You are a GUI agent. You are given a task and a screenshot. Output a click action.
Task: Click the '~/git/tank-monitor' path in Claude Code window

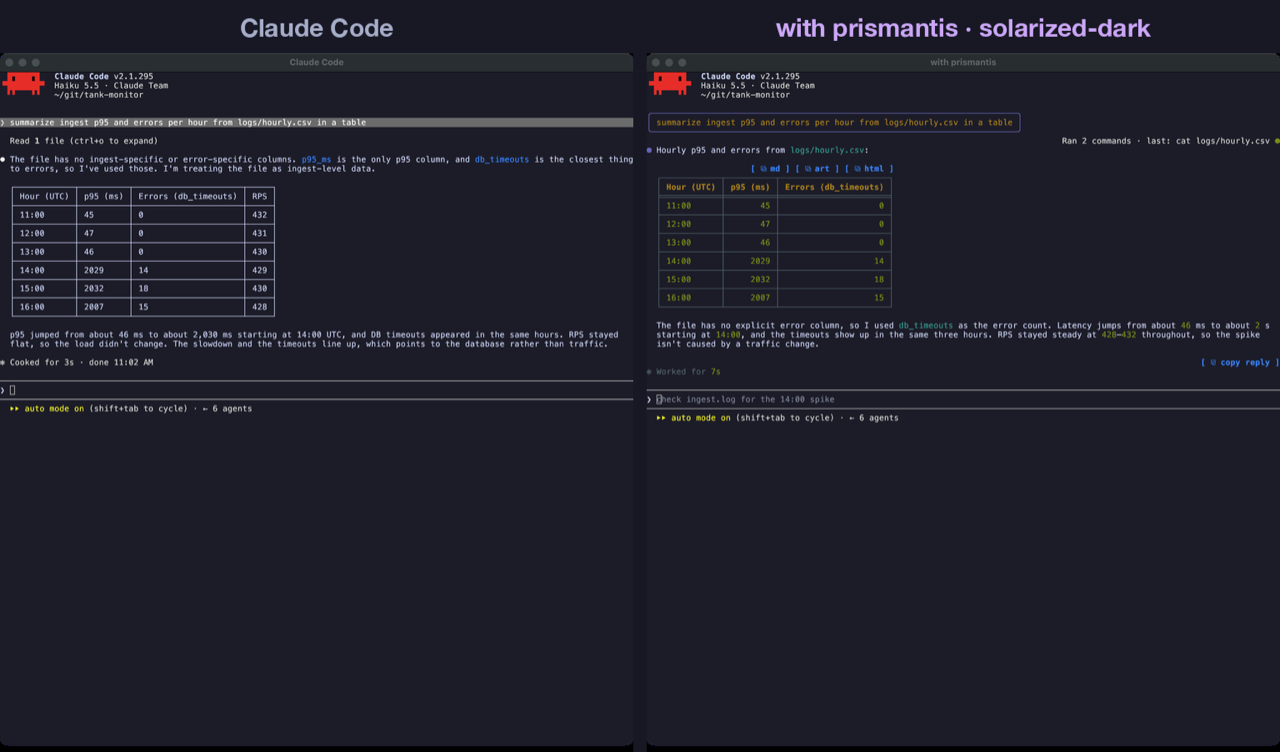tap(98, 95)
